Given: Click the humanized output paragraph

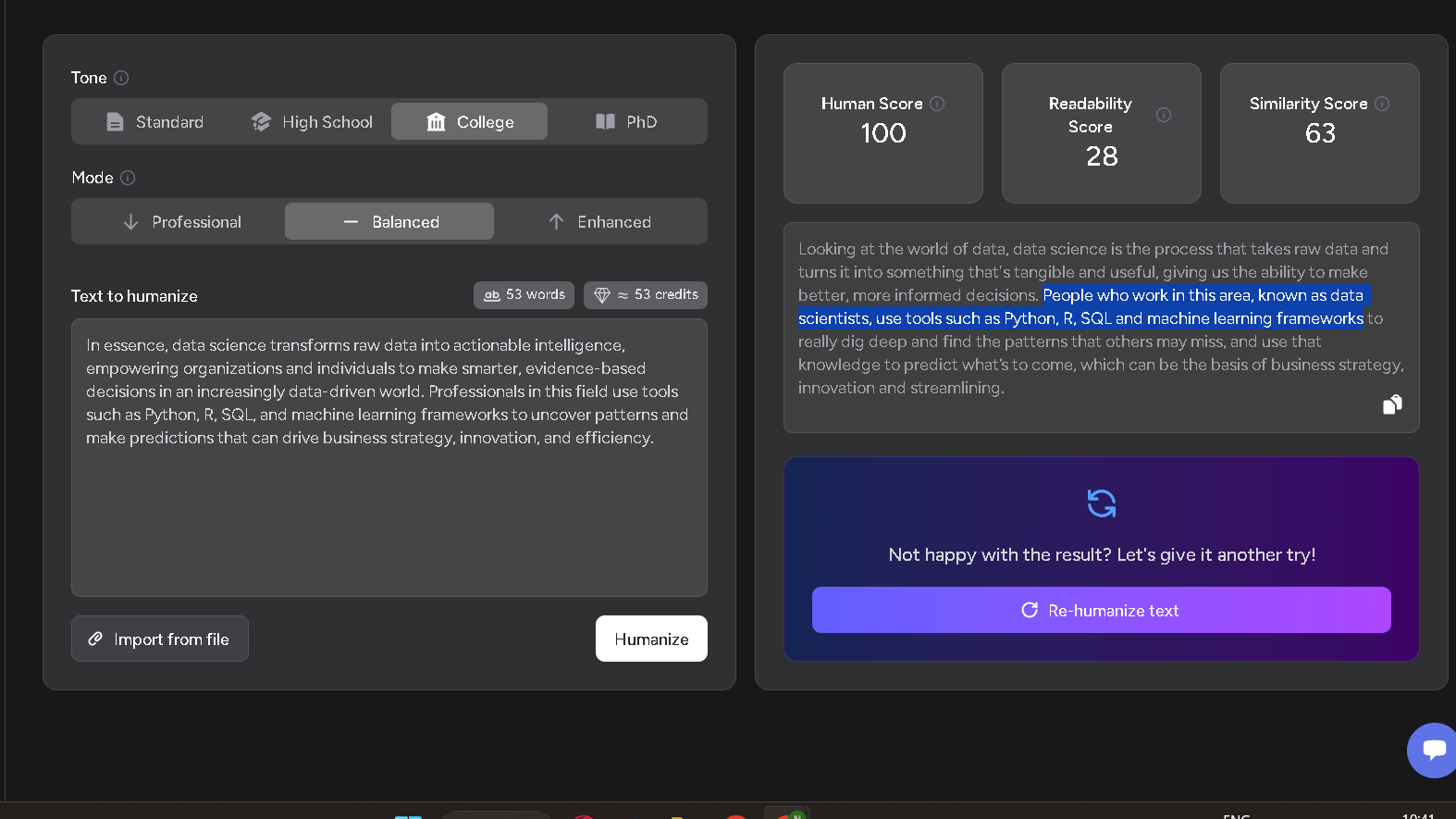Looking at the screenshot, I should point(1101,318).
